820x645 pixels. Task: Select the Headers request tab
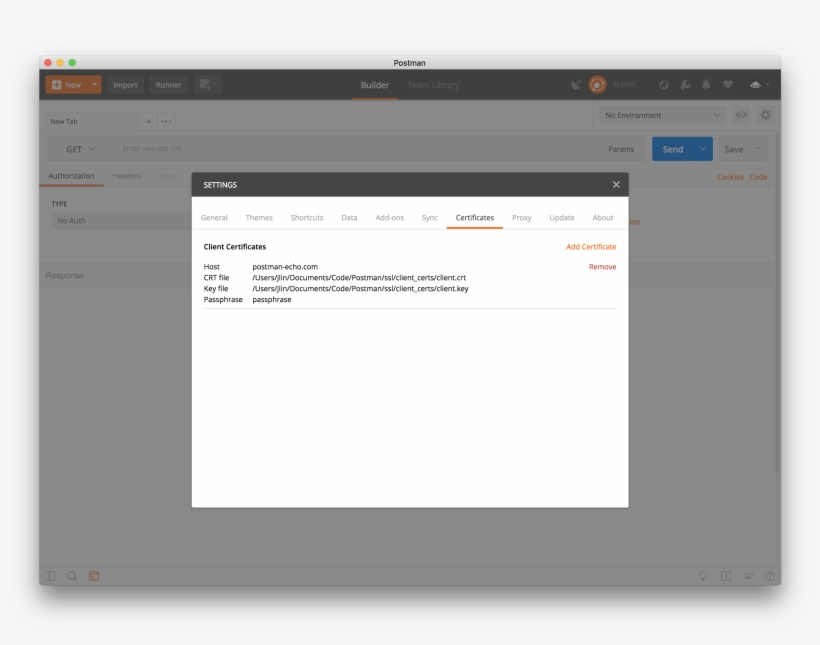point(127,176)
